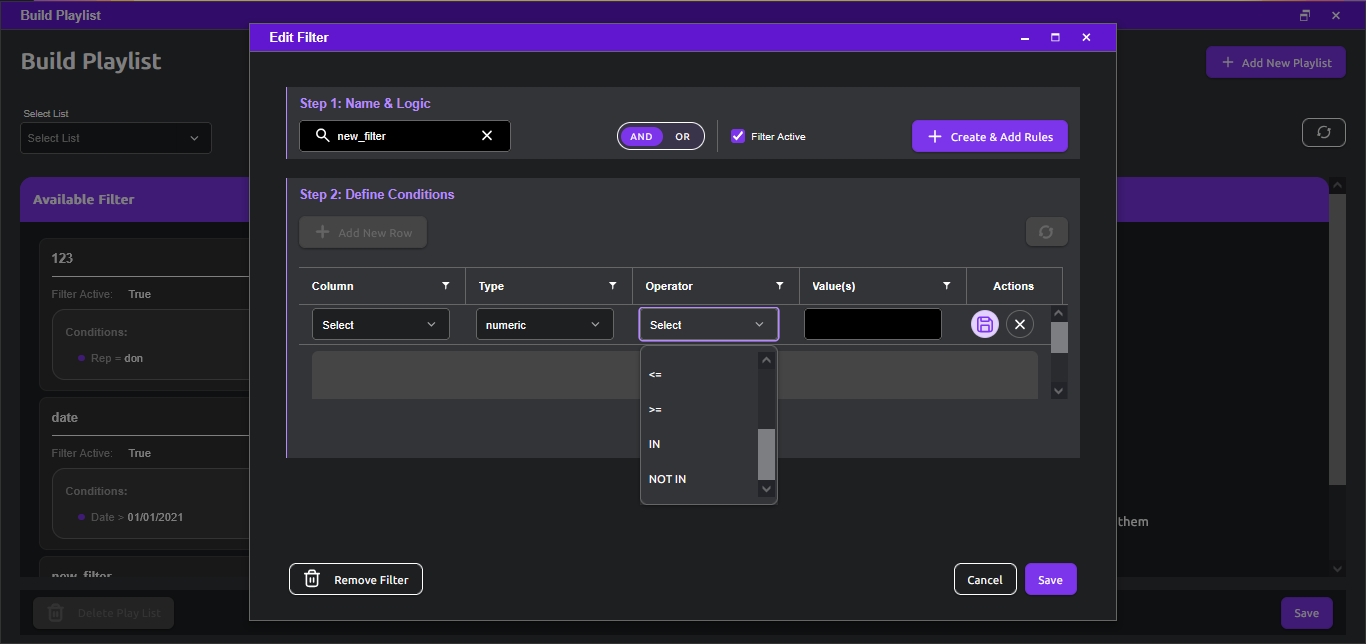Click the operator list down arrow
The height and width of the screenshot is (644, 1366).
(767, 489)
